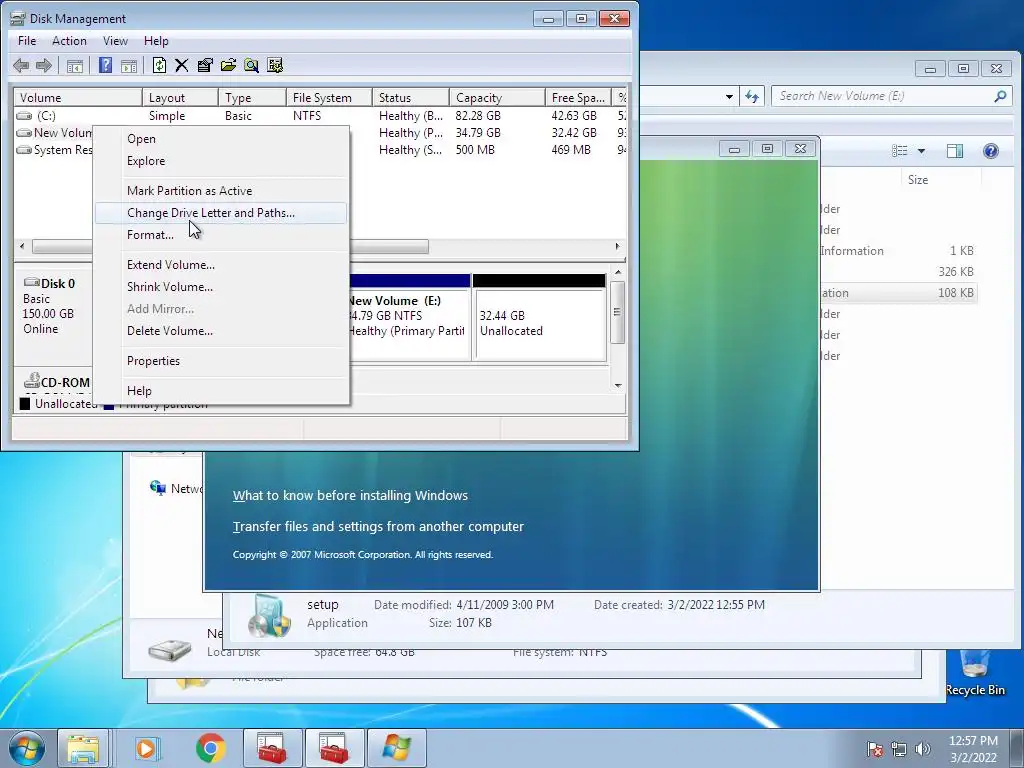The width and height of the screenshot is (1024, 768).
Task: Choose Delete Volume... entry
Action: tap(221, 331)
